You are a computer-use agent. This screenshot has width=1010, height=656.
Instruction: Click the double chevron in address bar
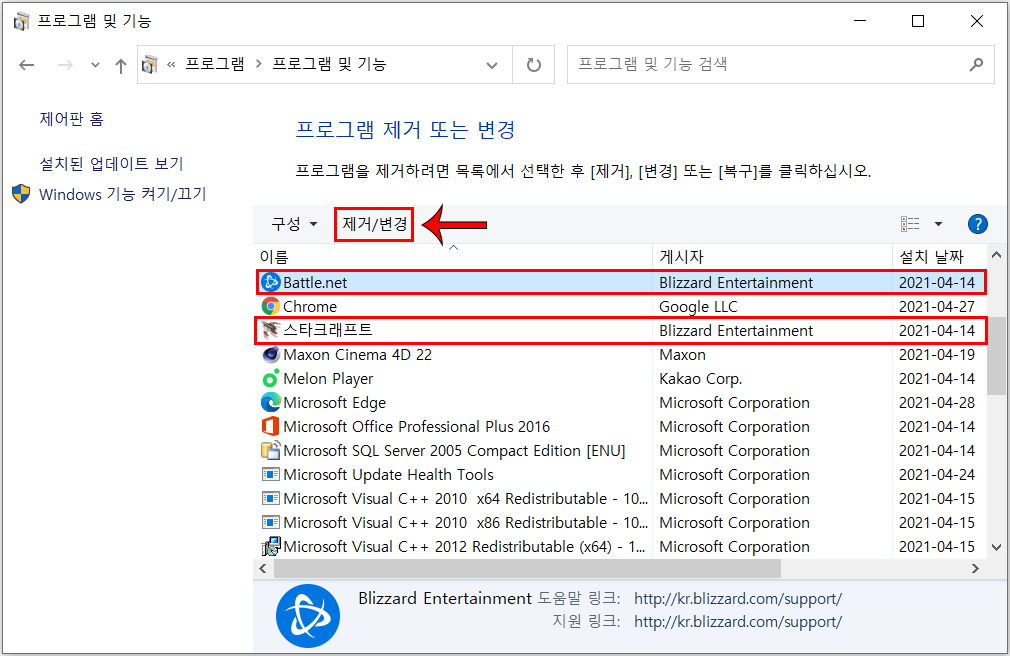171,64
